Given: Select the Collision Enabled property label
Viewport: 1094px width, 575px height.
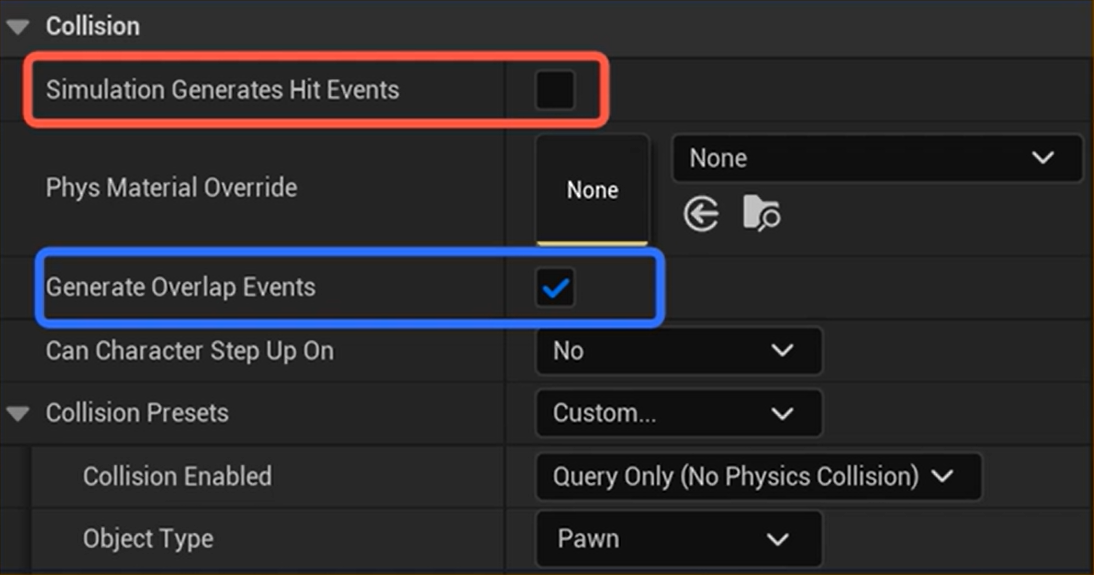Looking at the screenshot, I should pyautogui.click(x=177, y=476).
